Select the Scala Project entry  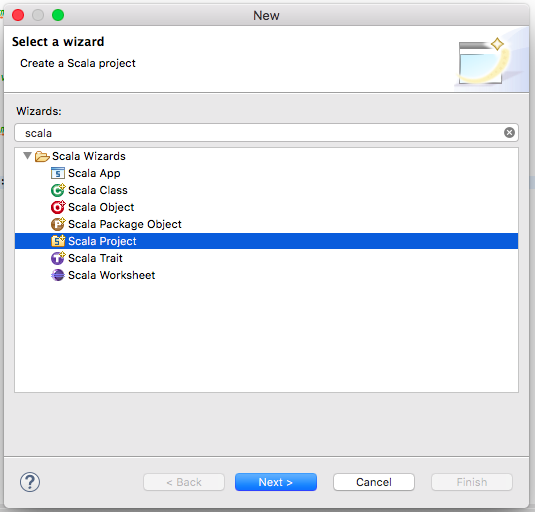(266, 241)
